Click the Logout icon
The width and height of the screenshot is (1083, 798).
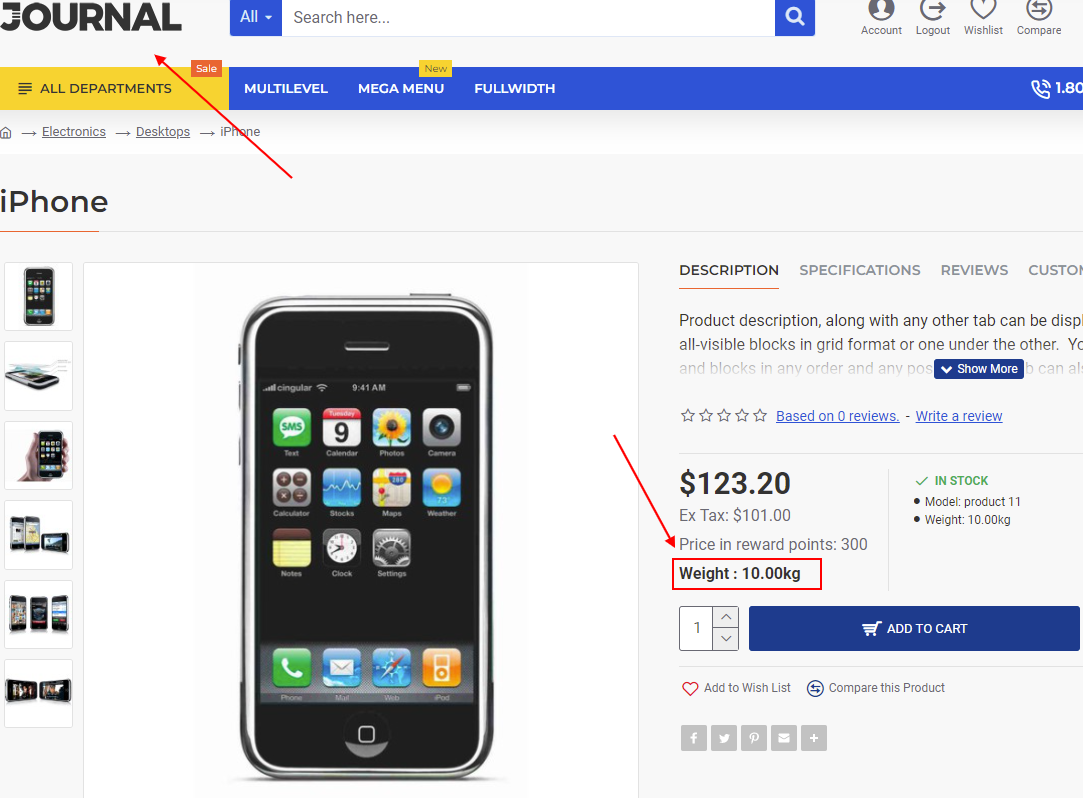click(932, 10)
